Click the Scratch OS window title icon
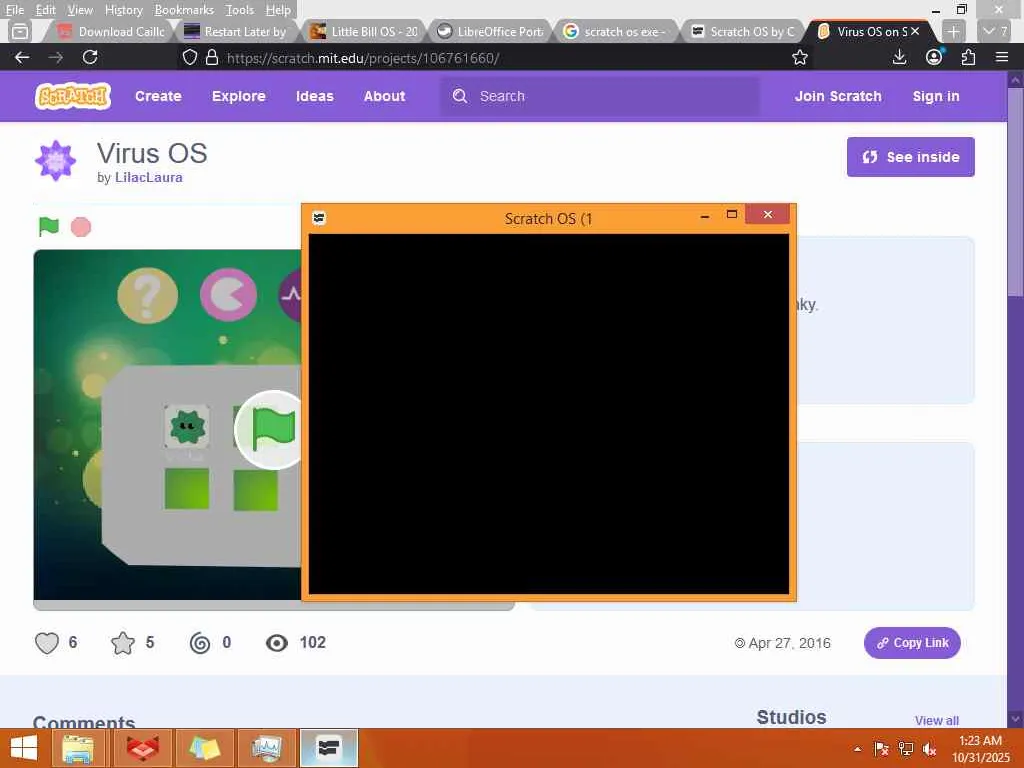This screenshot has width=1024, height=768. coord(319,217)
